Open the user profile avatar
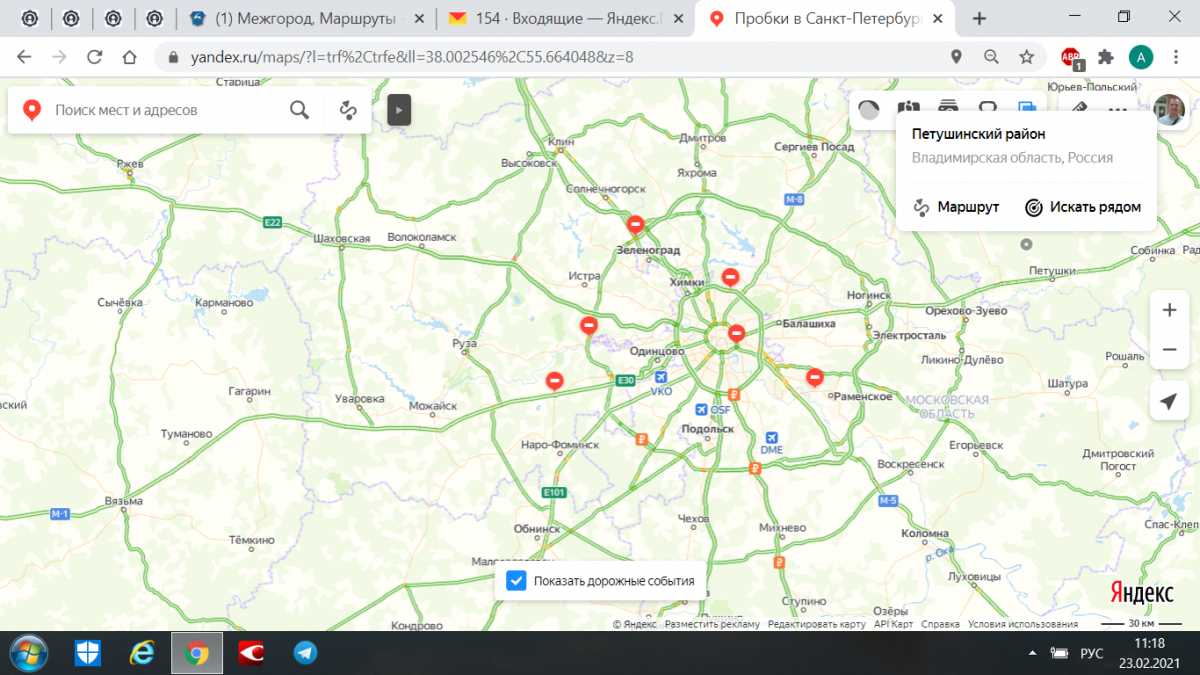This screenshot has width=1200, height=675. click(x=1168, y=109)
